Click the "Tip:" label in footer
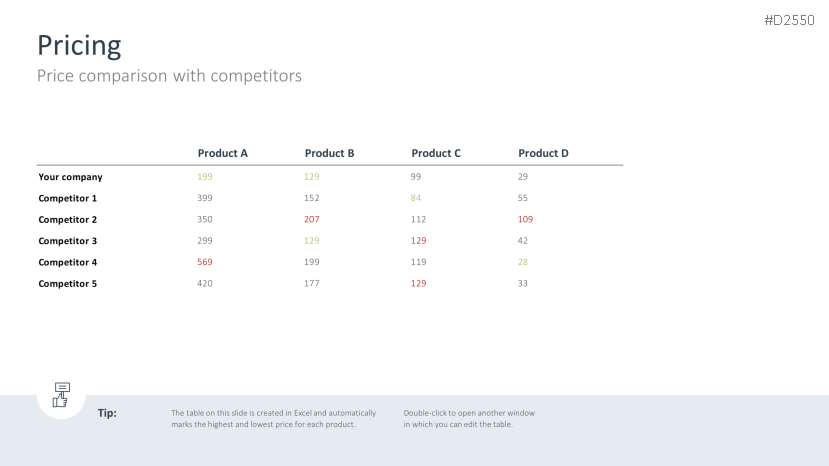 [x=107, y=413]
